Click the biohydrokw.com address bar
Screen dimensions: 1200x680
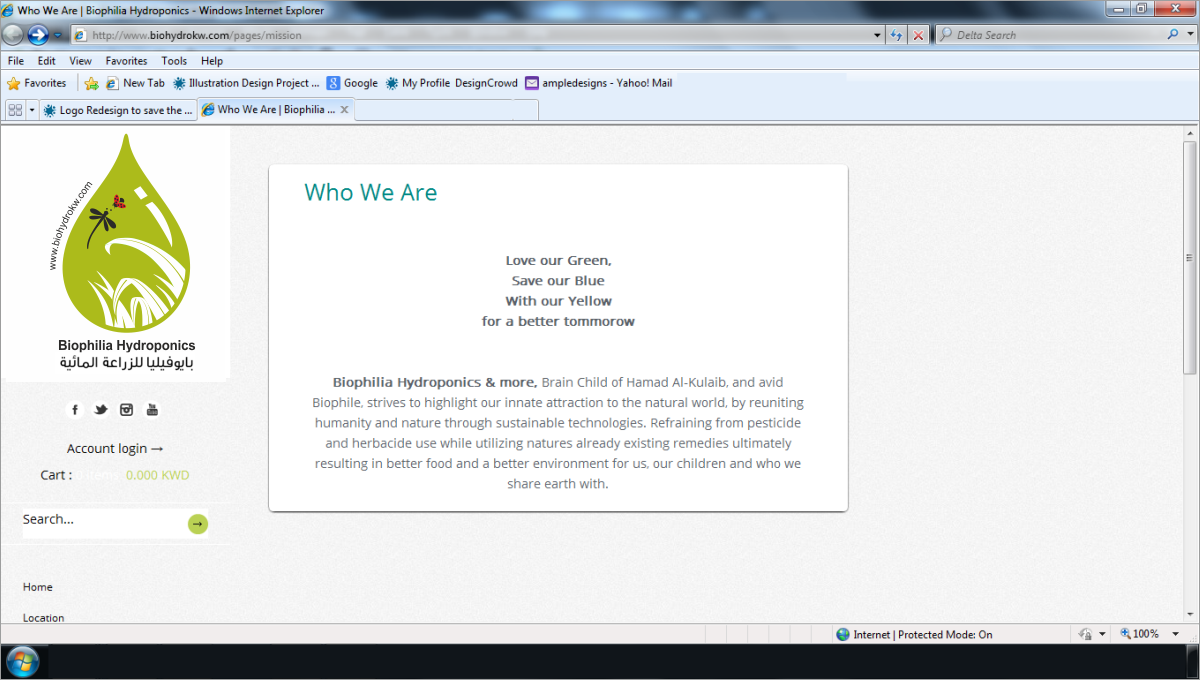(x=470, y=35)
